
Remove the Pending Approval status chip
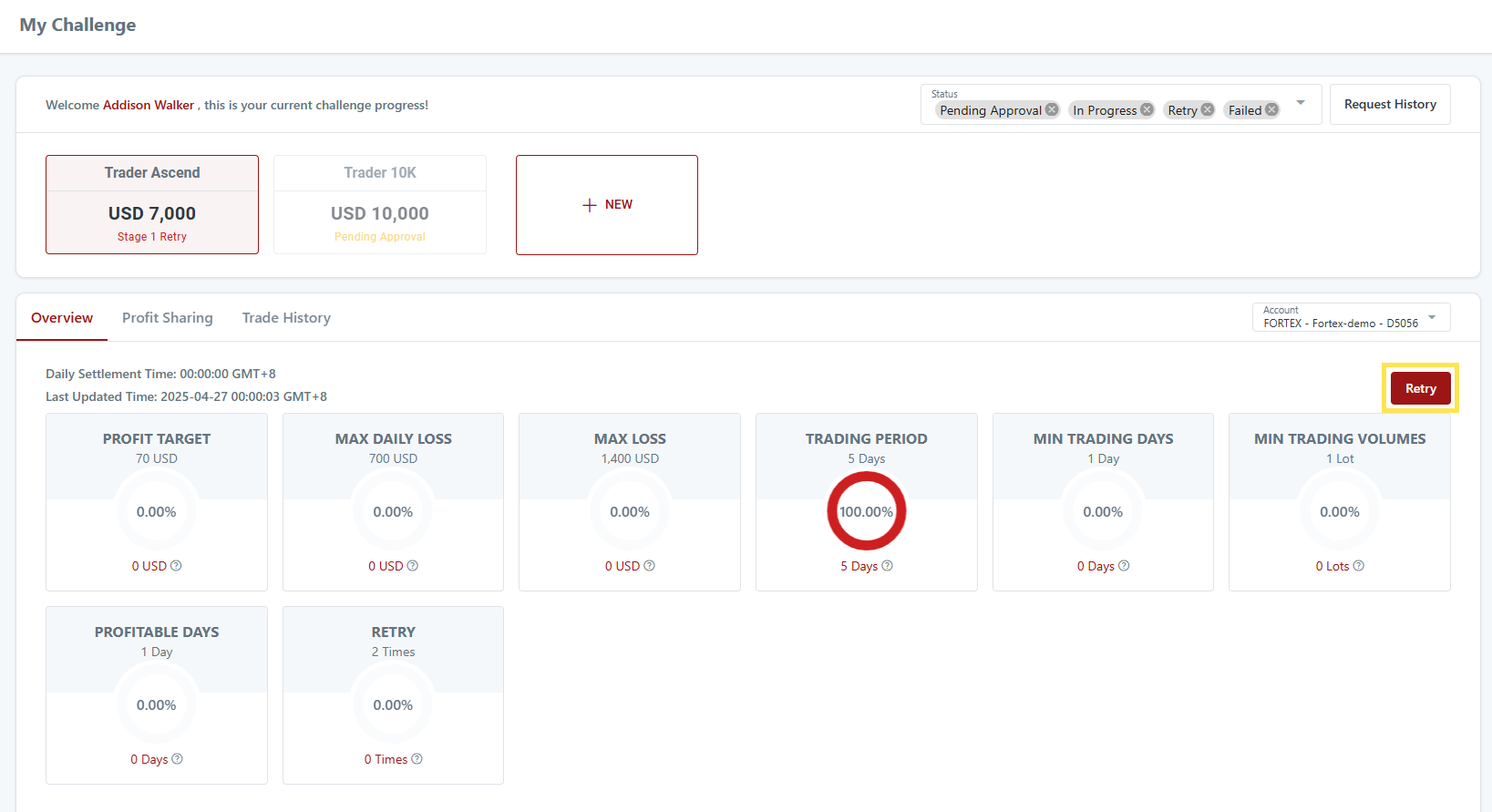pyautogui.click(x=1052, y=109)
